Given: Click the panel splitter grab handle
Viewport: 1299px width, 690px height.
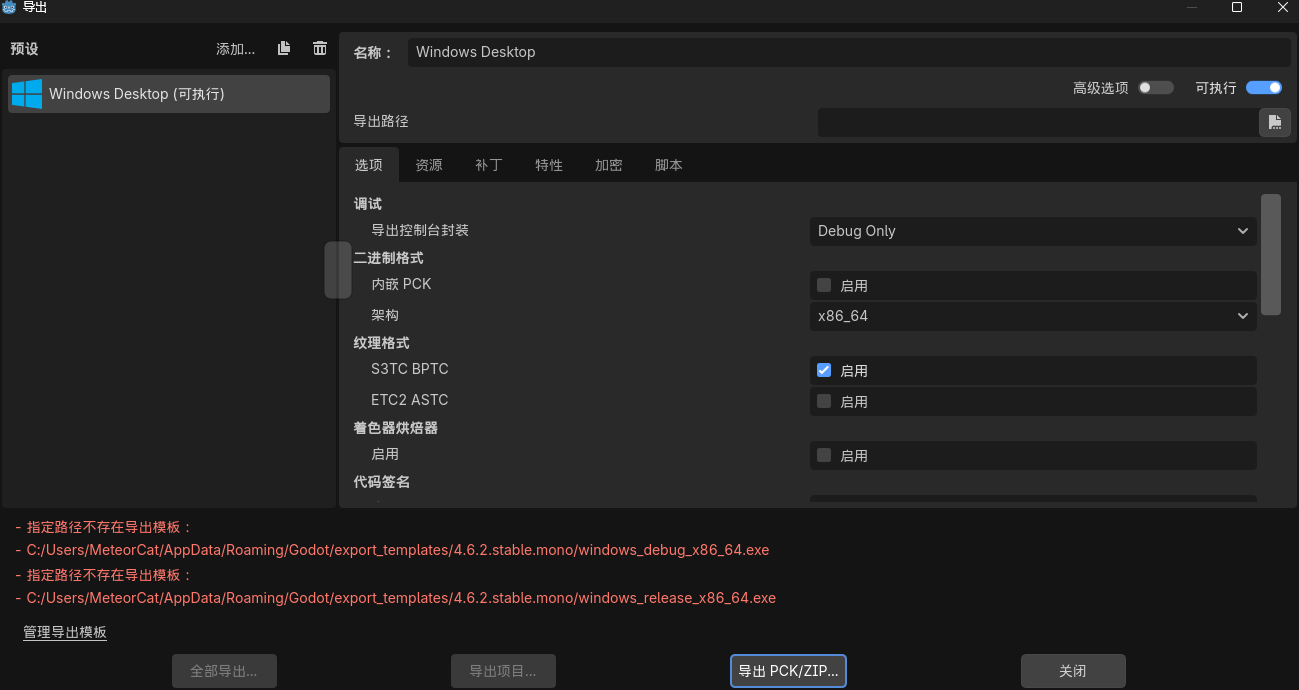Looking at the screenshot, I should [337, 270].
